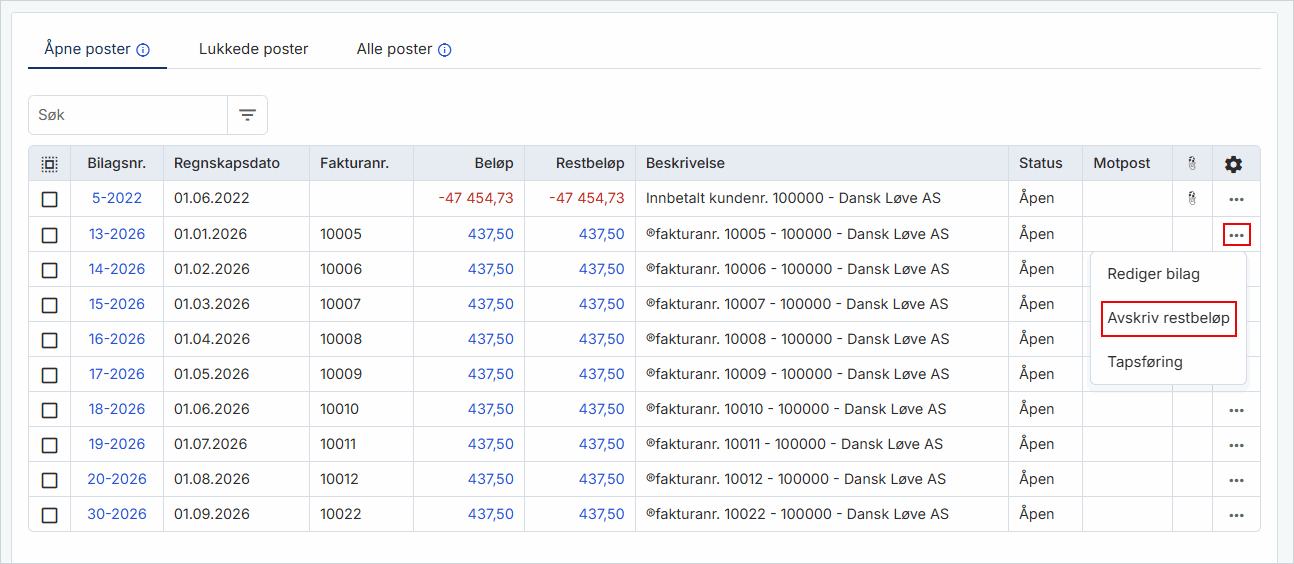Click description fakturanr. 10010 - Dansk Løve AS
This screenshot has height=564, width=1294.
tap(796, 409)
